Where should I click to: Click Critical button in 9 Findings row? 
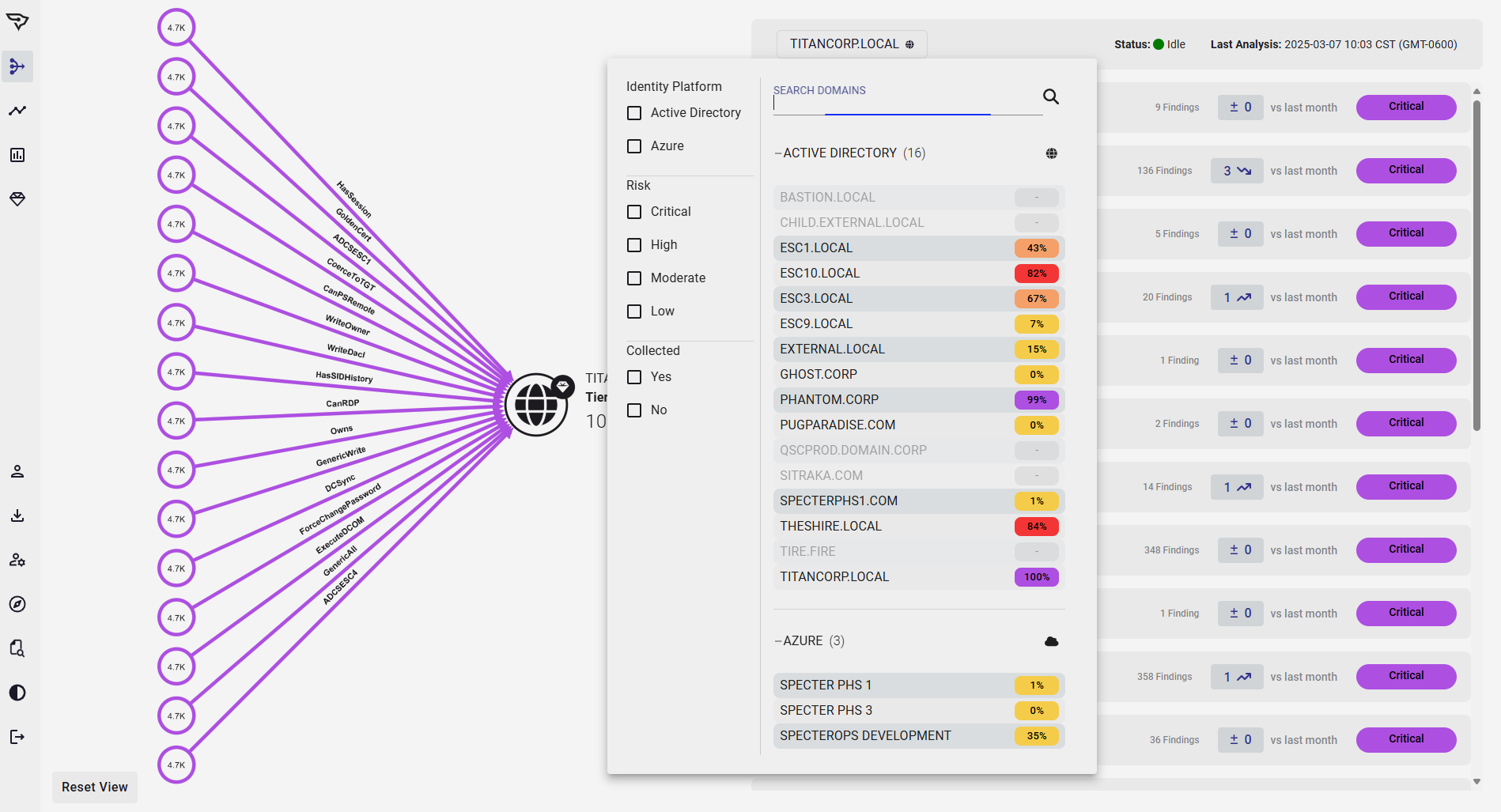point(1406,108)
